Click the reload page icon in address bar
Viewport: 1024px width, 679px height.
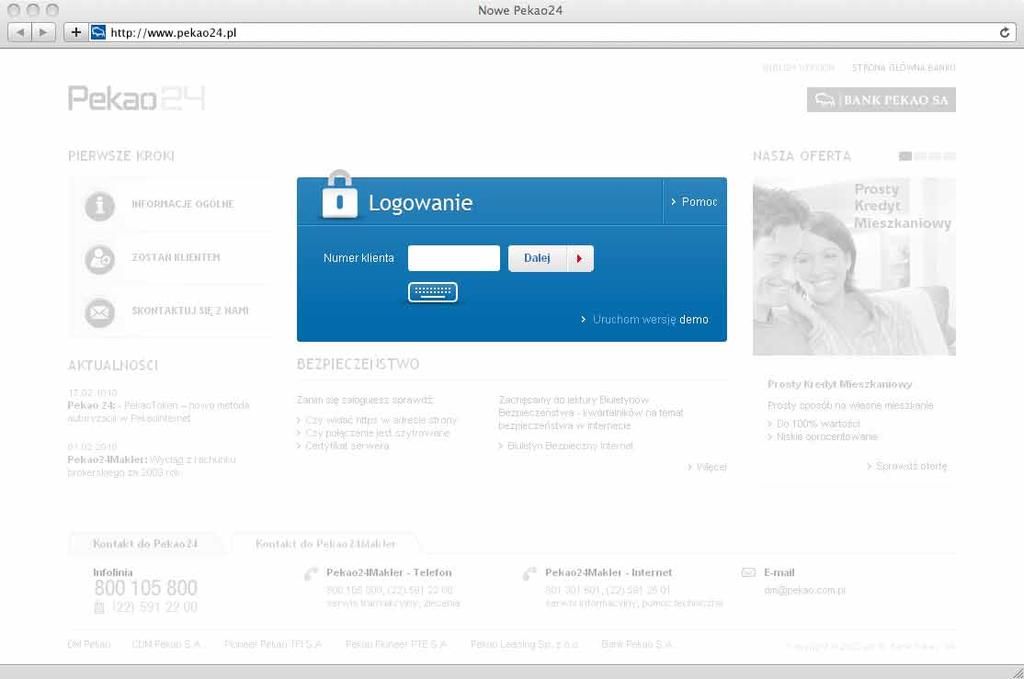[x=1004, y=32]
